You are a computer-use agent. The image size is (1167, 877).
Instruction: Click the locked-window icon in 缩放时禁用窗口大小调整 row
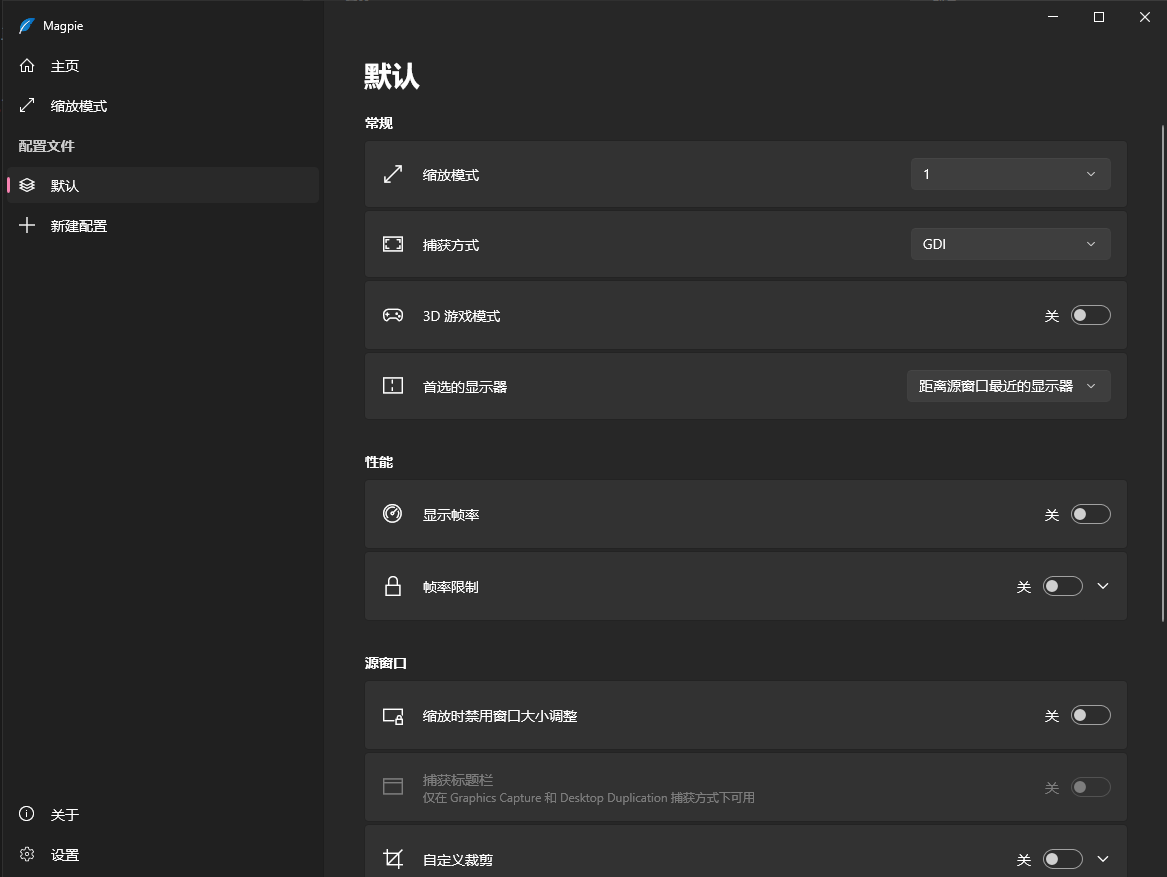click(x=393, y=716)
